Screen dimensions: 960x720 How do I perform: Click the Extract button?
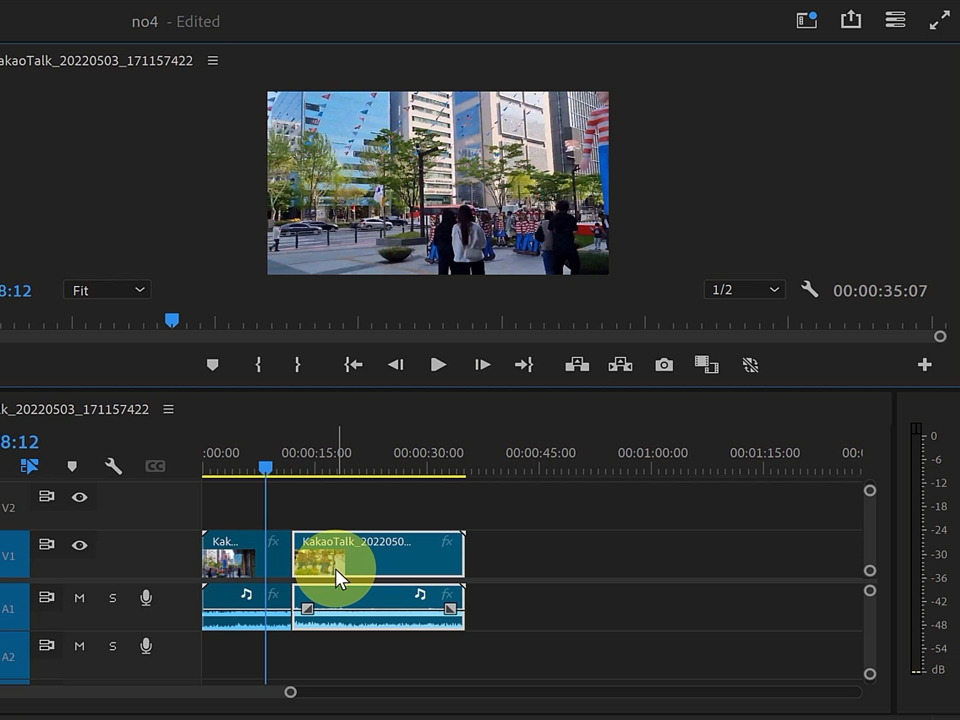click(620, 365)
